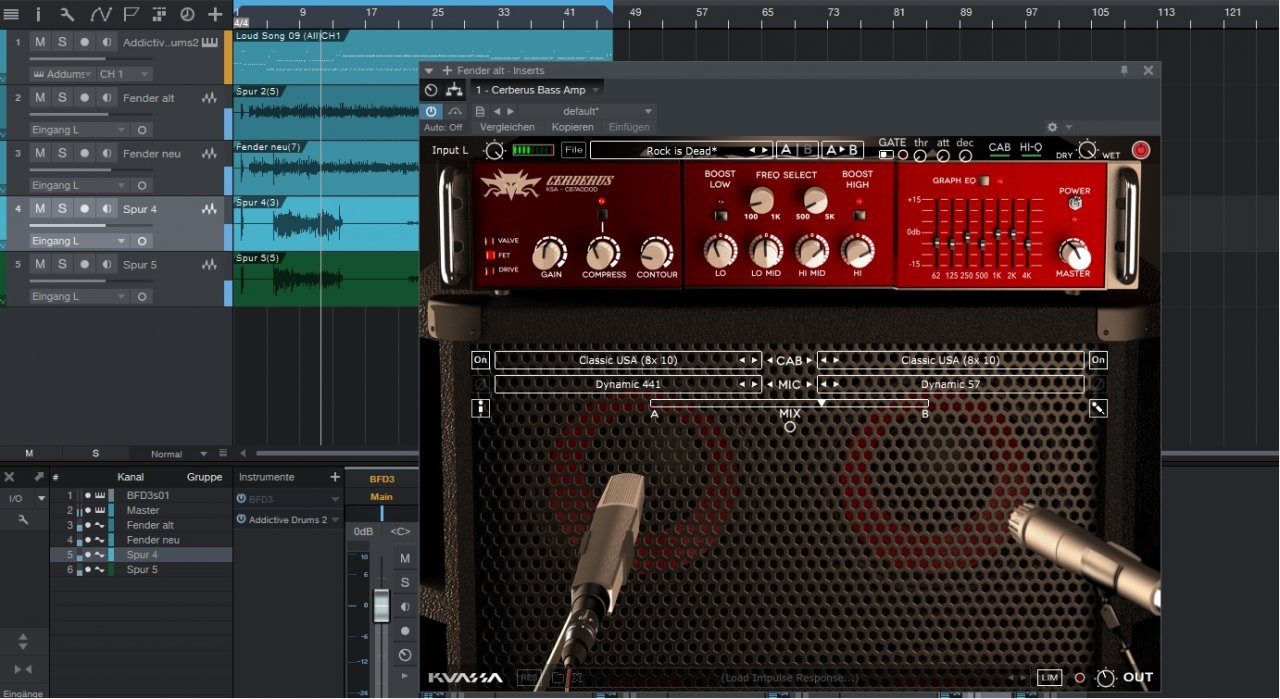
Task: Open mixer settings wrench icon in console
Action: click(23, 519)
